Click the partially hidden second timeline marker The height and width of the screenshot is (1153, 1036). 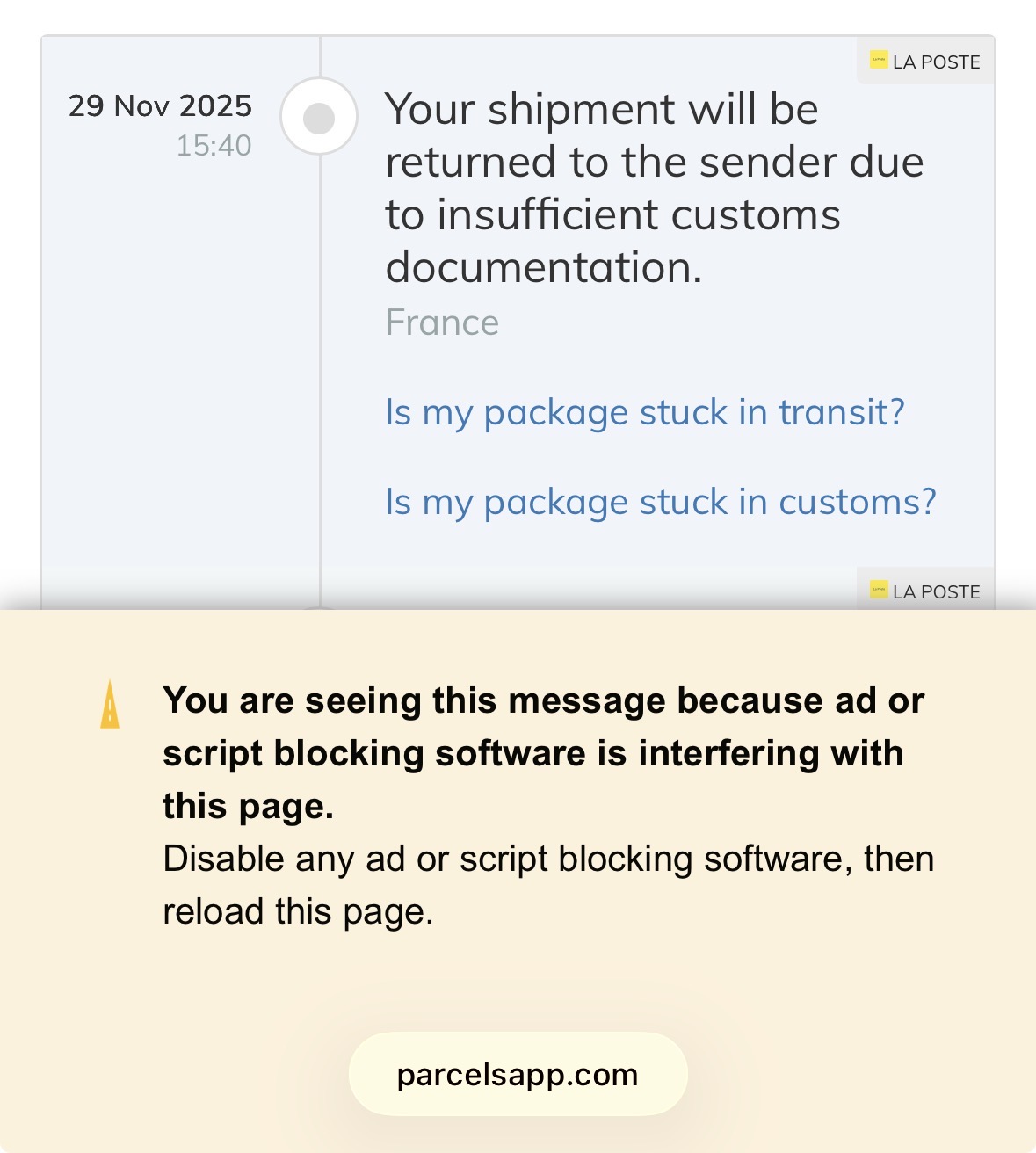point(320,606)
